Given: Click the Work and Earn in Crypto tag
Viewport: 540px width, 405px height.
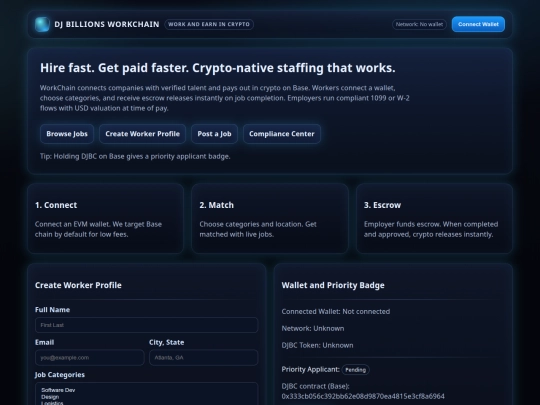Looking at the screenshot, I should [209, 24].
